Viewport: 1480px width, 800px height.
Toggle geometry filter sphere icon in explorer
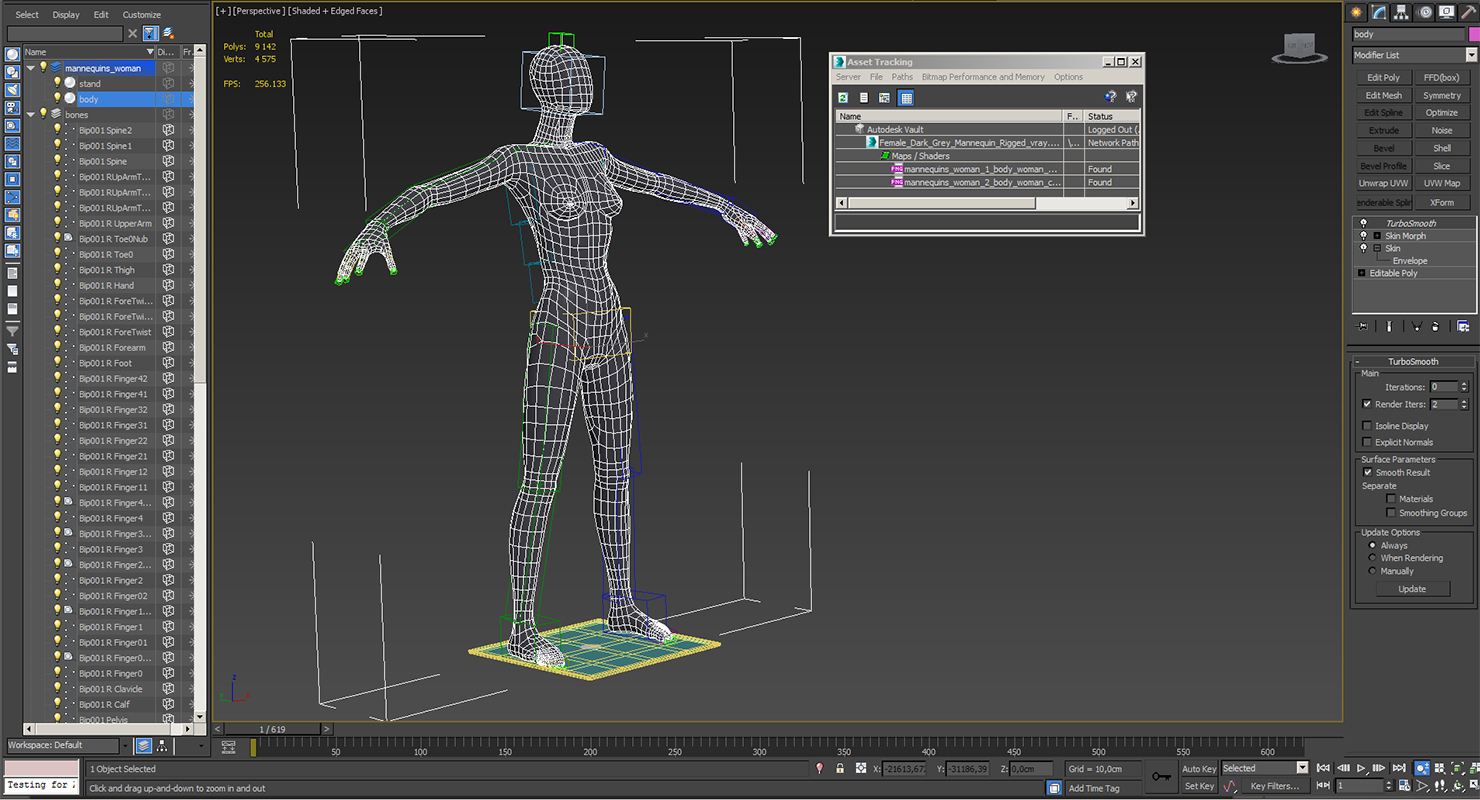pos(12,56)
